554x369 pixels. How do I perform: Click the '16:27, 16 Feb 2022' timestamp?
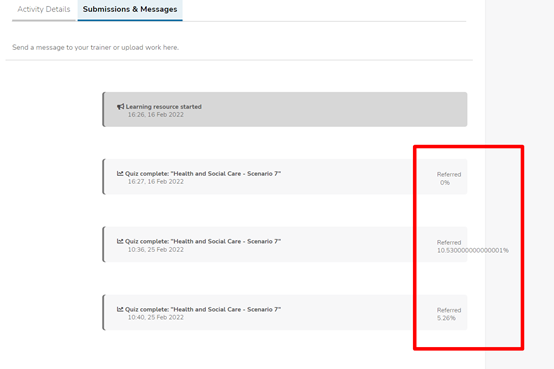(155, 182)
